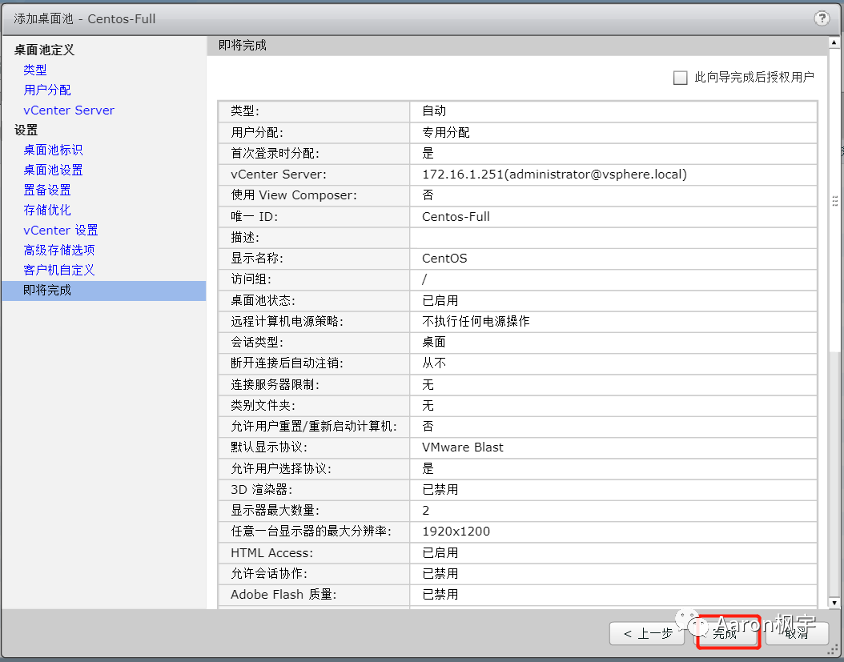Click scrollbar up arrow
This screenshot has height=662, width=844.
834,42
